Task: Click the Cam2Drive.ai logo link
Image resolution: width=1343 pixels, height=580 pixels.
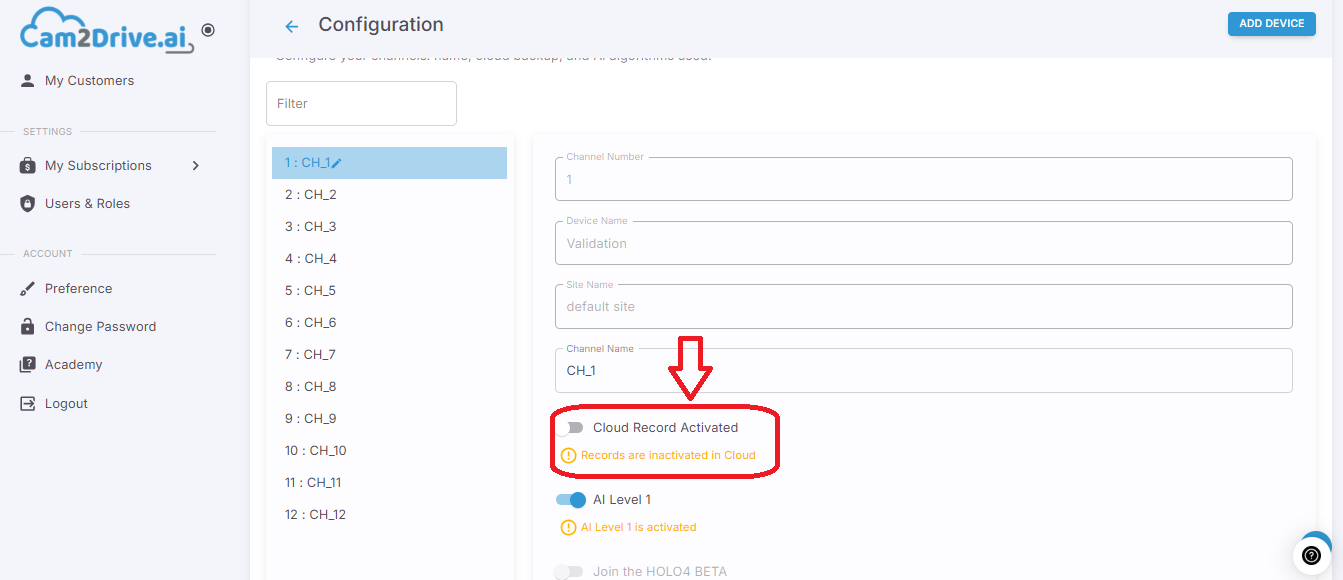Action: [x=107, y=31]
